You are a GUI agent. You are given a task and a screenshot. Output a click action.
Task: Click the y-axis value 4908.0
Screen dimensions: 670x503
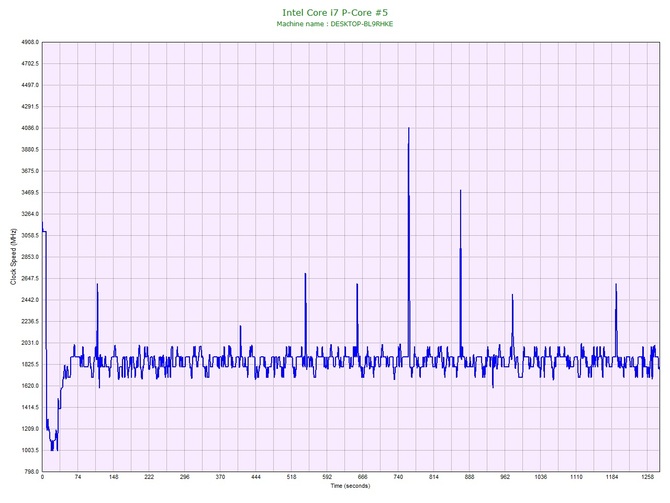click(30, 42)
